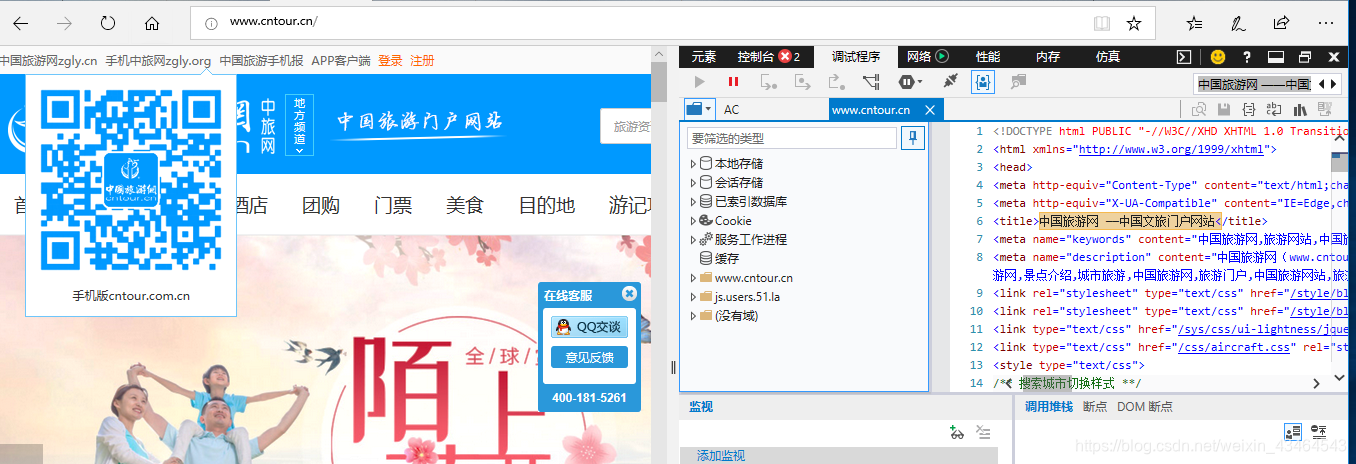Viewport: 1356px width, 464px height.
Task: Click the 意见反馈 button
Action: point(589,357)
